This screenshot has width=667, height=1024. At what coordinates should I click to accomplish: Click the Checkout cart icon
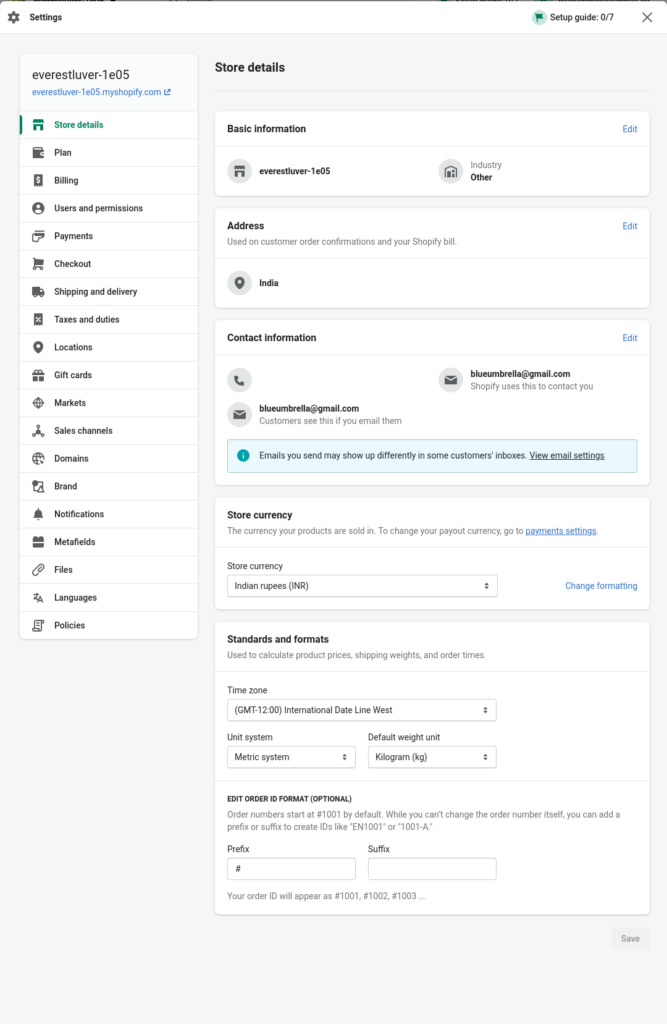pos(39,264)
